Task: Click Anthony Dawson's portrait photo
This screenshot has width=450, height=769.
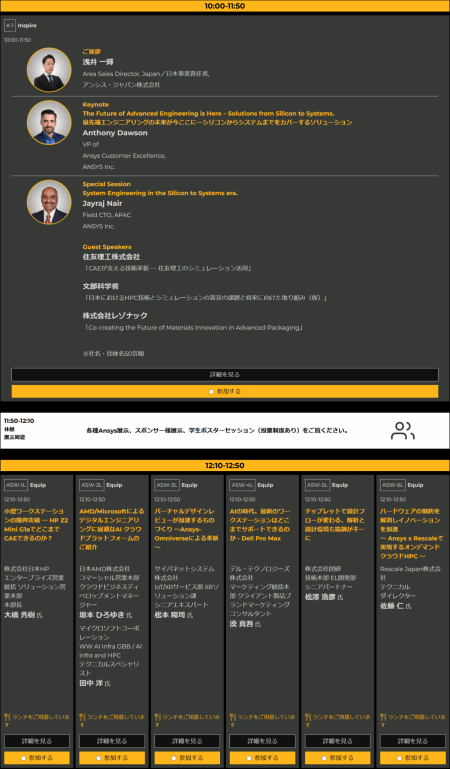Action: [x=49, y=123]
